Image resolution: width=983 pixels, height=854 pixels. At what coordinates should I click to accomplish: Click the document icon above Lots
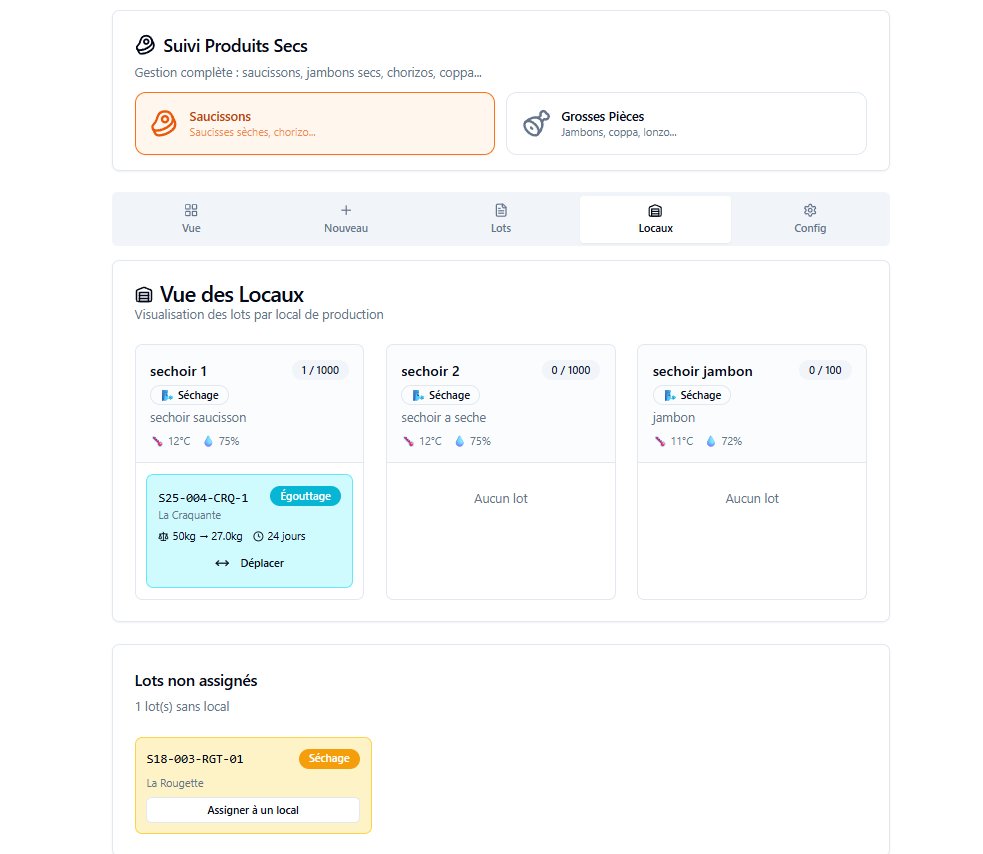(501, 210)
